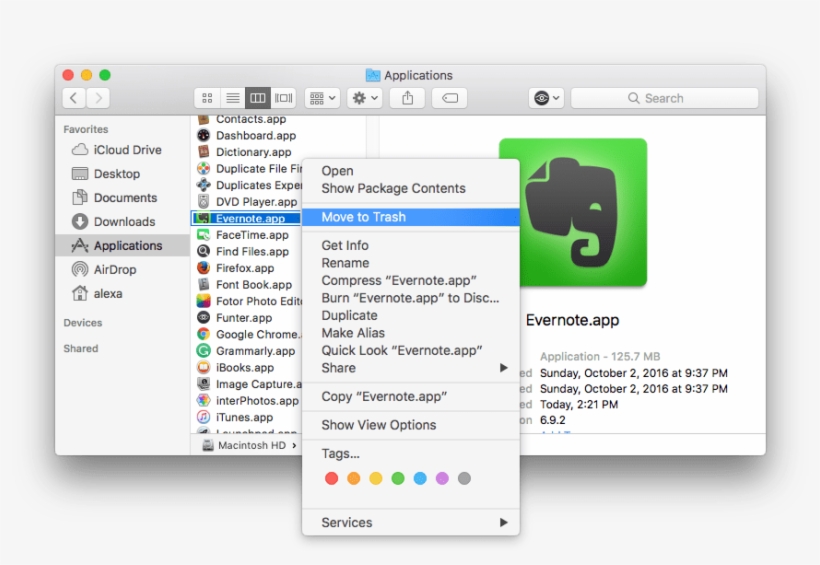Select iTunes.app in the list
This screenshot has width=820, height=565.
235,417
